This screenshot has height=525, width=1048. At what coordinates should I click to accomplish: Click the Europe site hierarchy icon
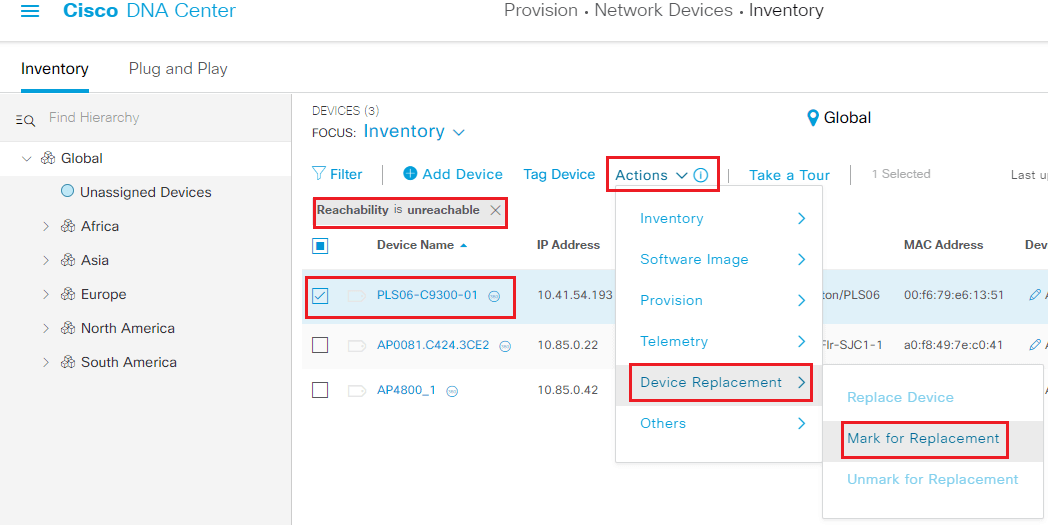tap(68, 294)
